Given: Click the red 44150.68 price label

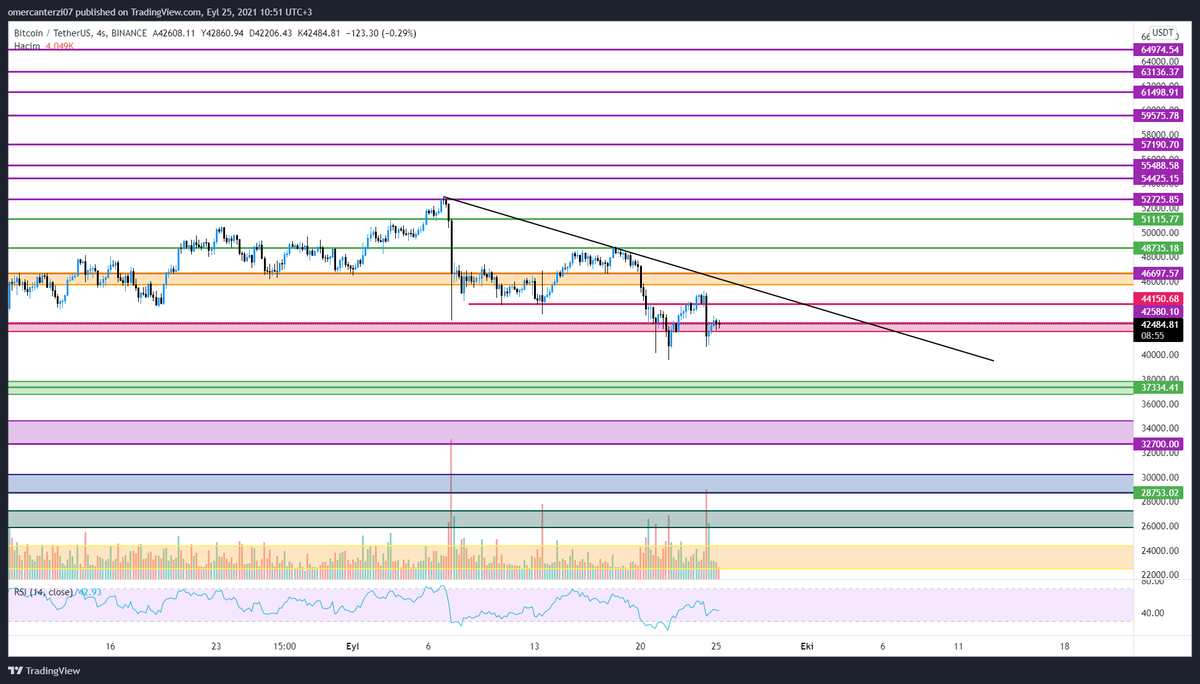Looking at the screenshot, I should click(x=1161, y=299).
